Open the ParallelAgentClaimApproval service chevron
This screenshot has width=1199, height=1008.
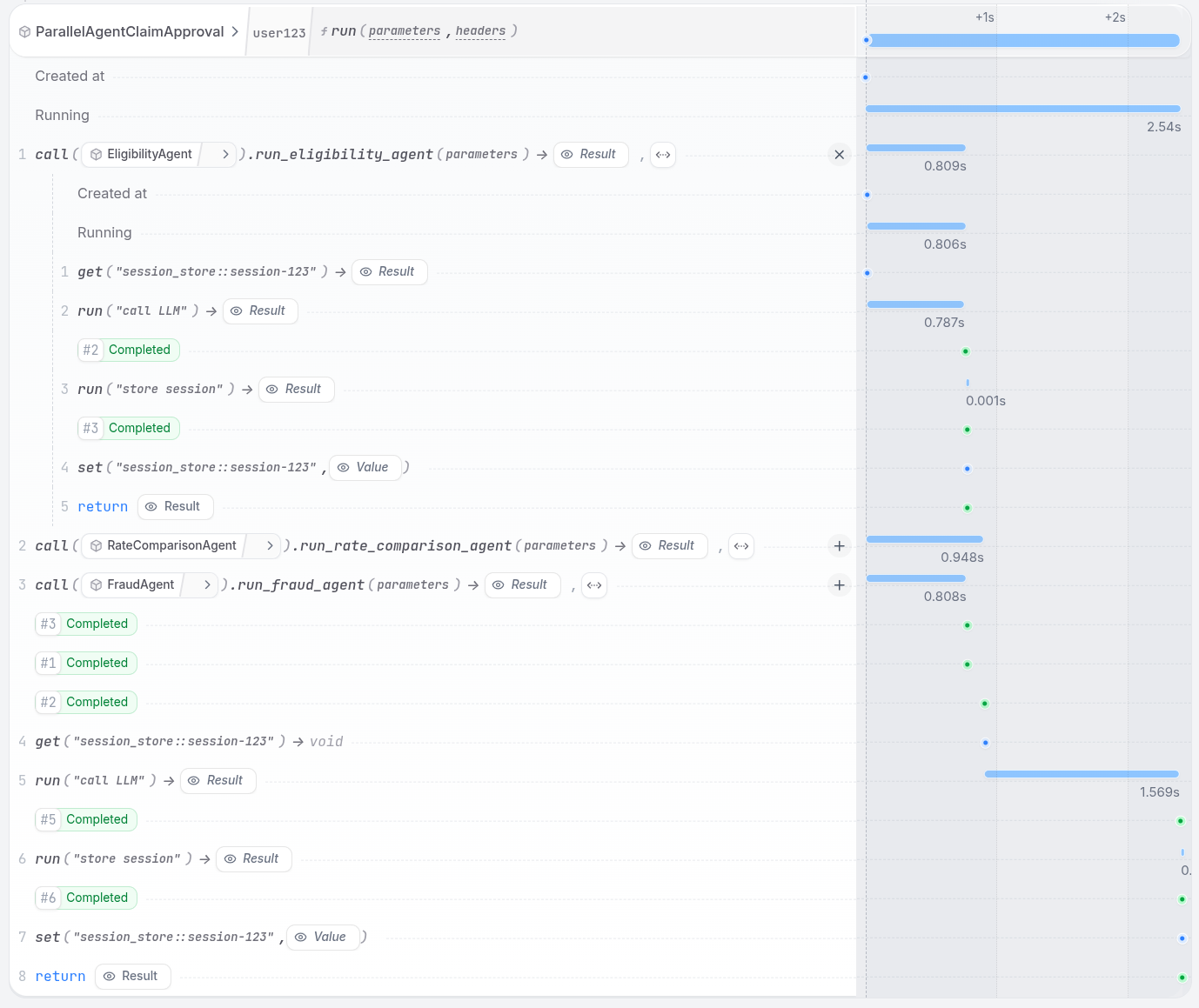(x=235, y=31)
